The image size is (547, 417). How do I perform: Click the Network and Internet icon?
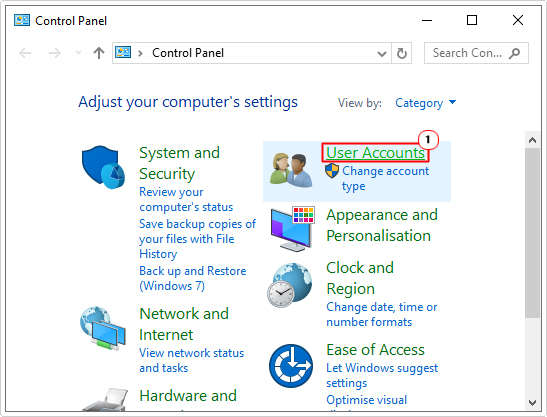pyautogui.click(x=103, y=328)
